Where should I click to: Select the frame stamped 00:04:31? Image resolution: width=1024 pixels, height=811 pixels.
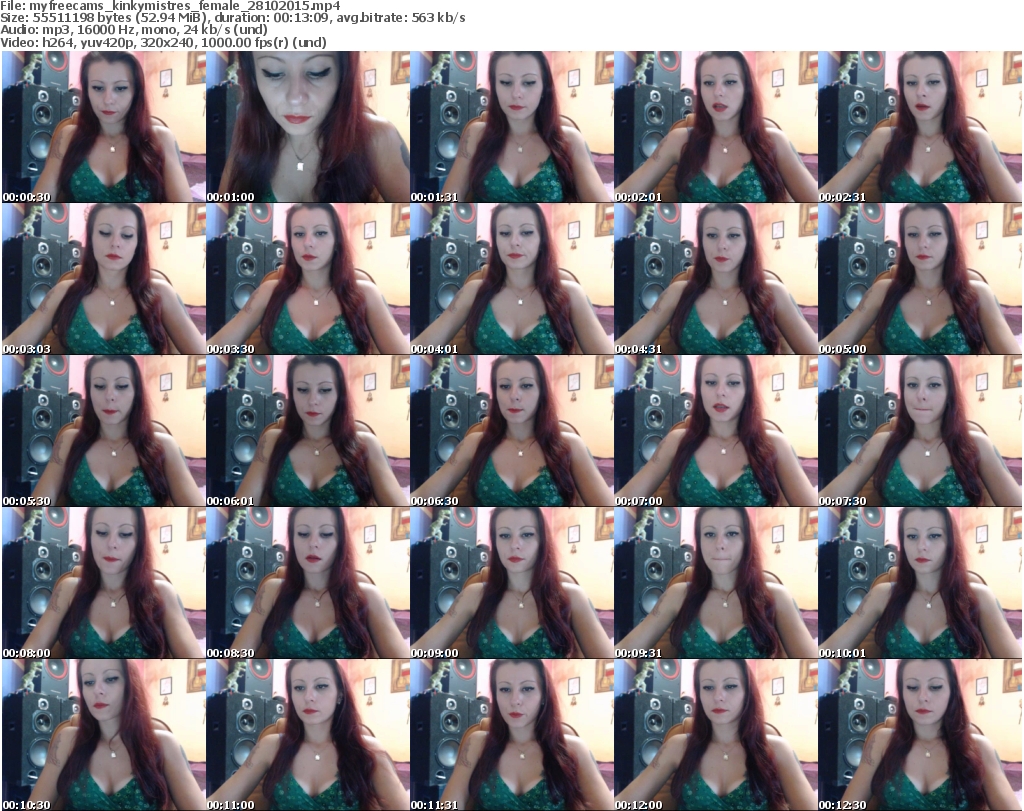[716, 279]
